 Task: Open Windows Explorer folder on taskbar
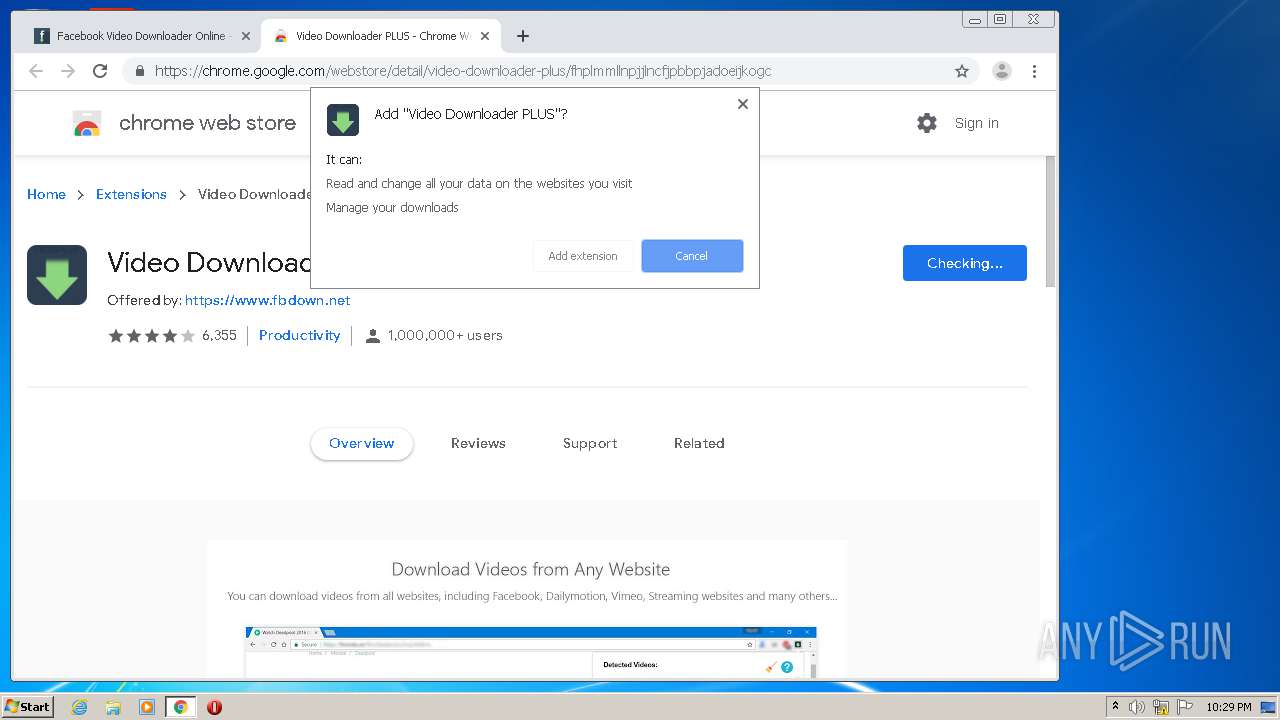(x=113, y=707)
